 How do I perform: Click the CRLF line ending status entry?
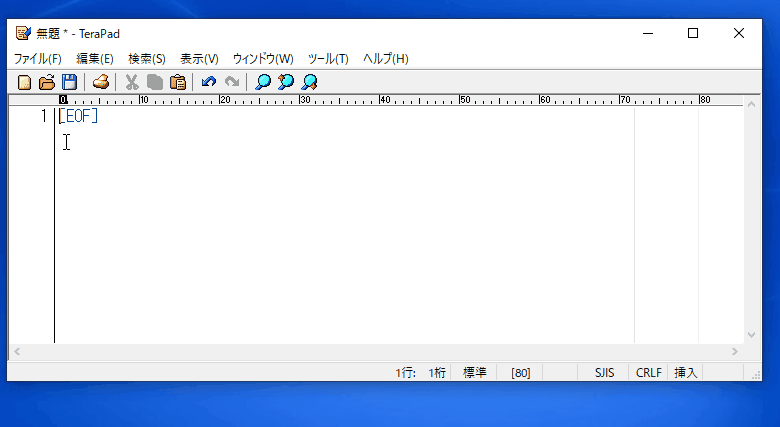pyautogui.click(x=649, y=373)
